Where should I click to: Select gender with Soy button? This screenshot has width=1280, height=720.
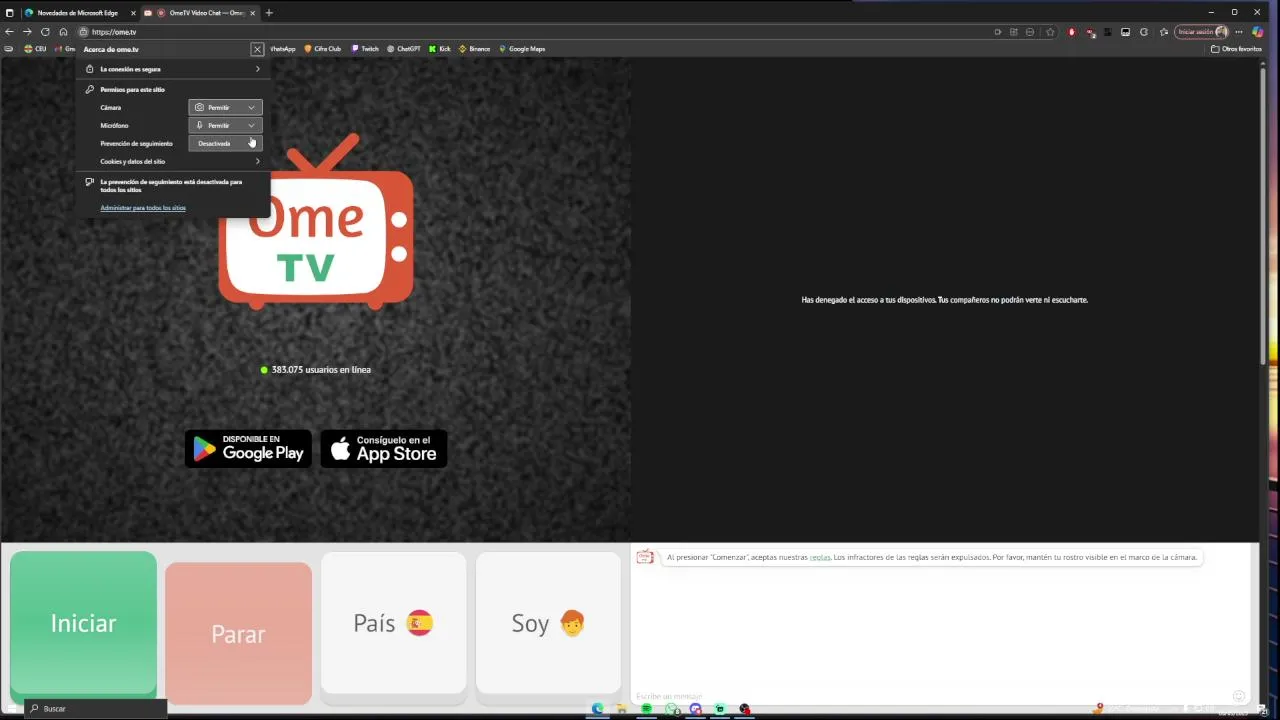(548, 623)
